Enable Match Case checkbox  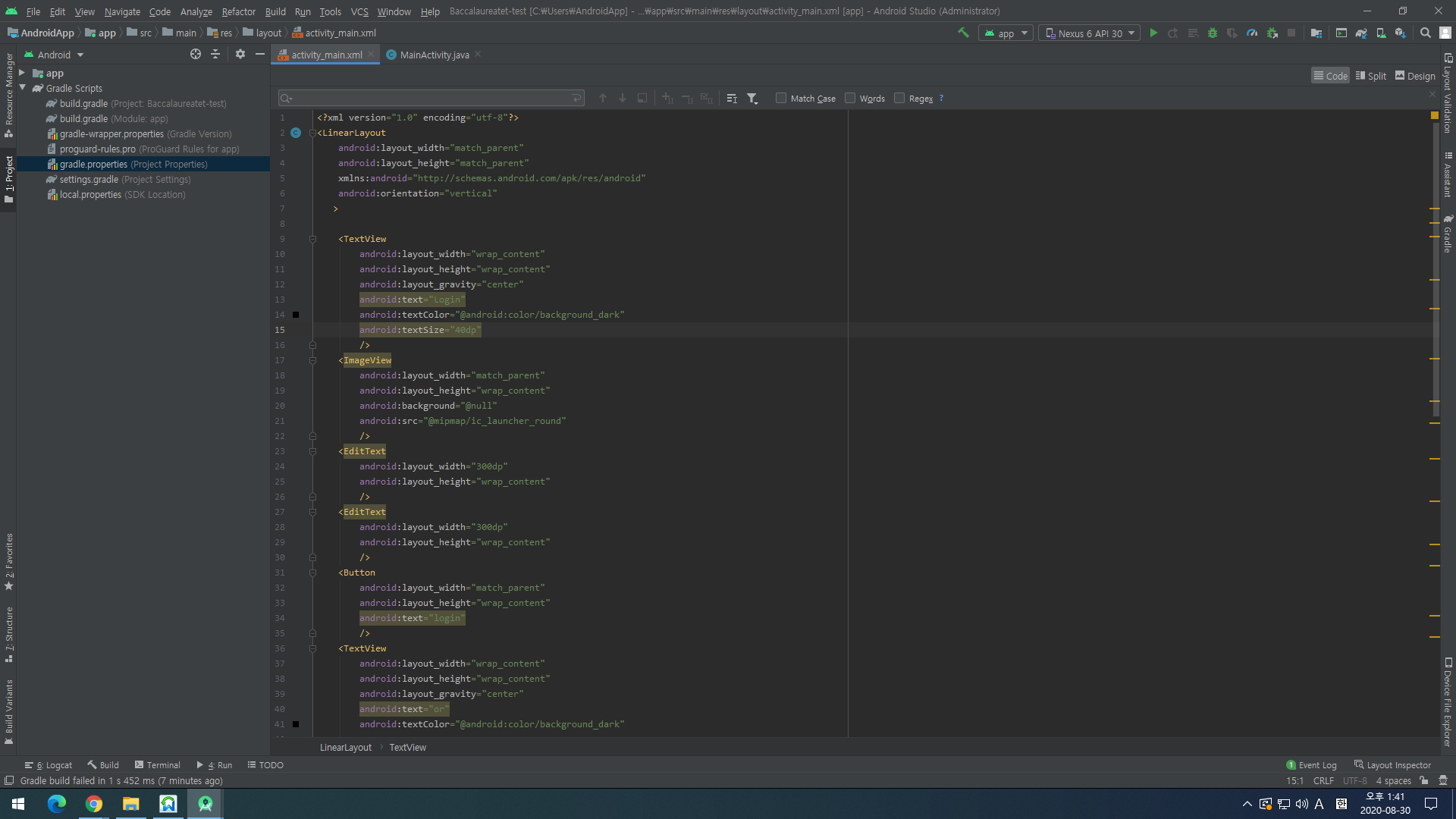[781, 98]
